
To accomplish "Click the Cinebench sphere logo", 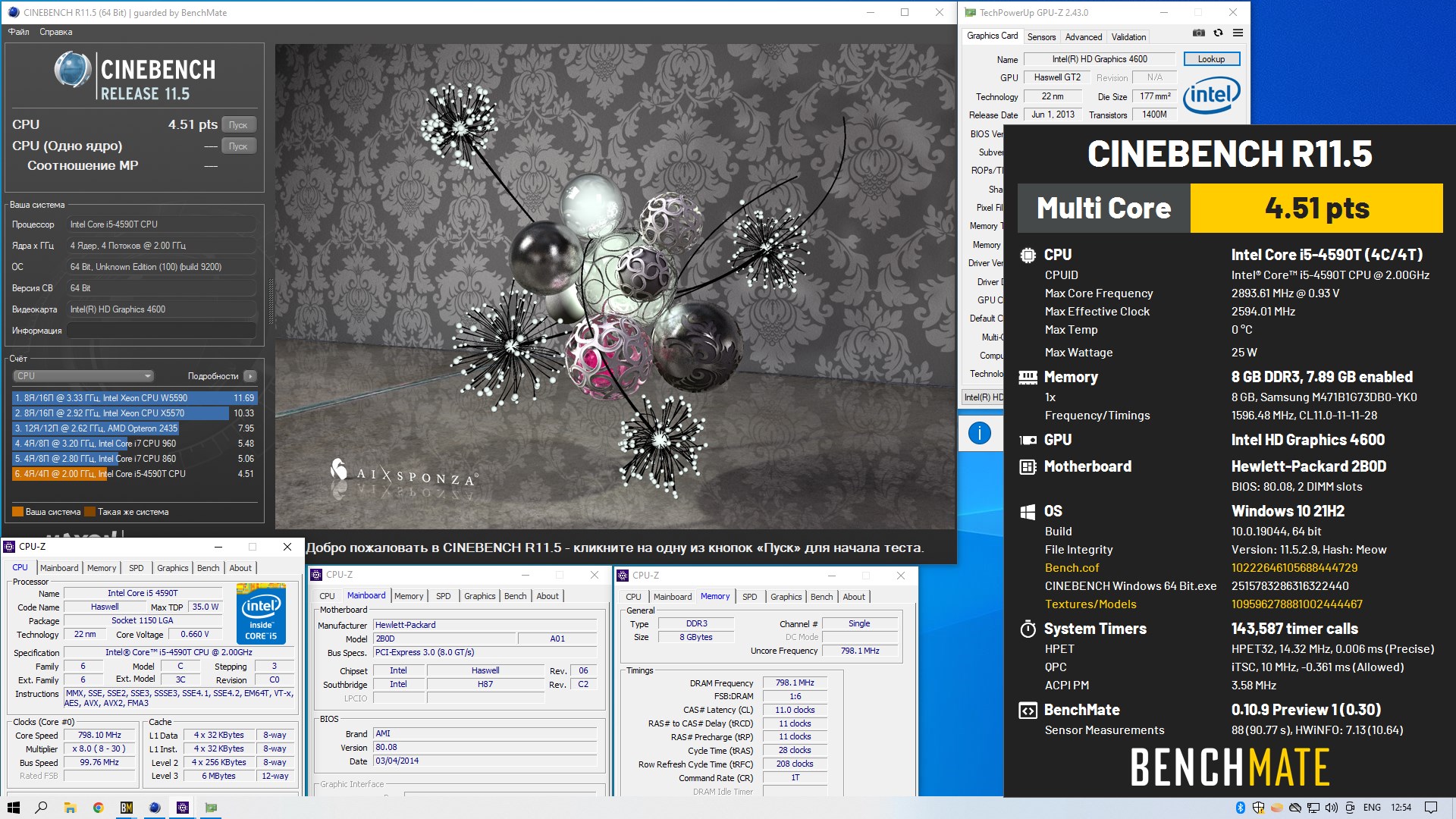I will click(x=74, y=71).
